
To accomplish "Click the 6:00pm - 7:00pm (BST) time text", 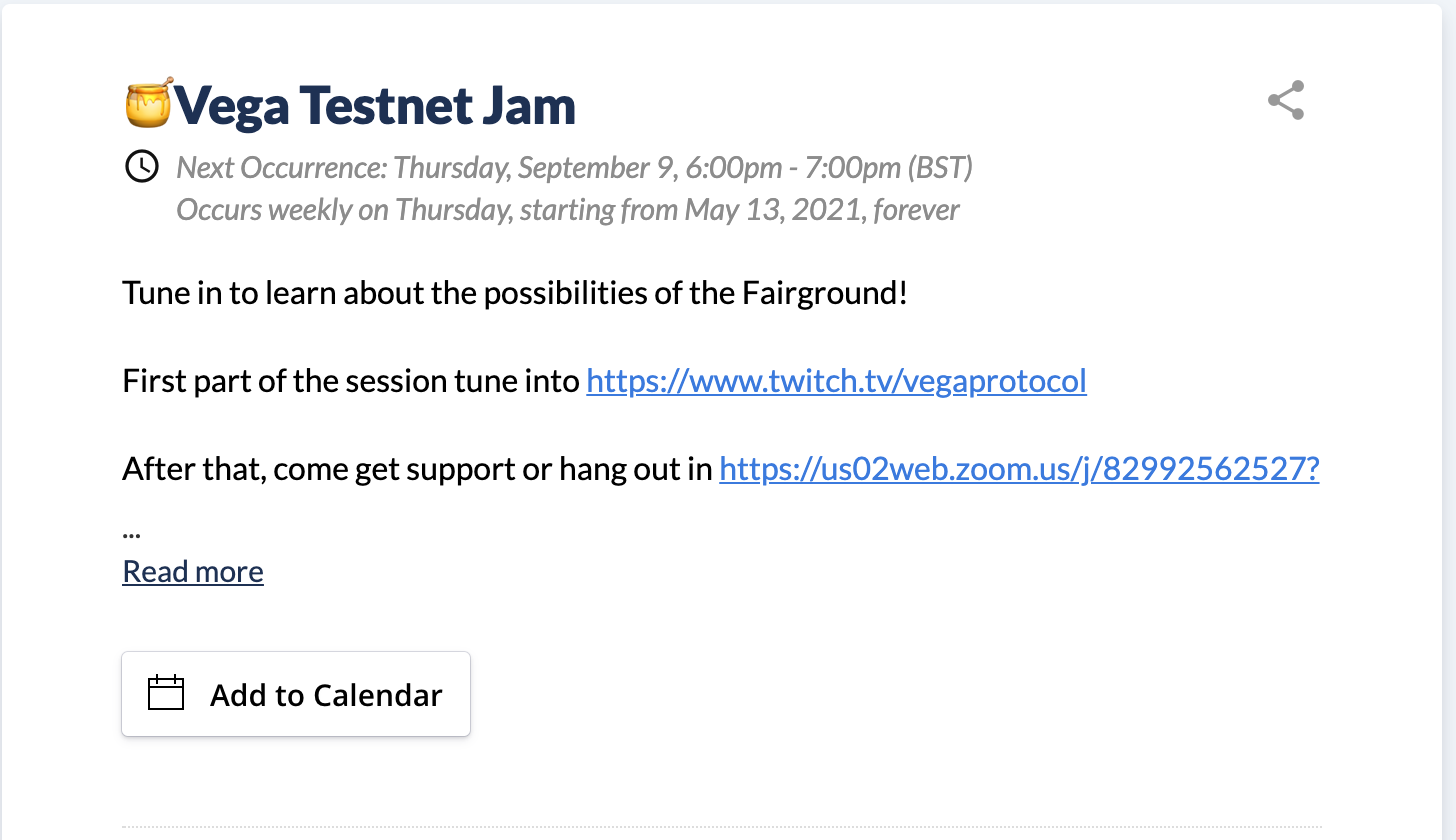I will coord(828,167).
